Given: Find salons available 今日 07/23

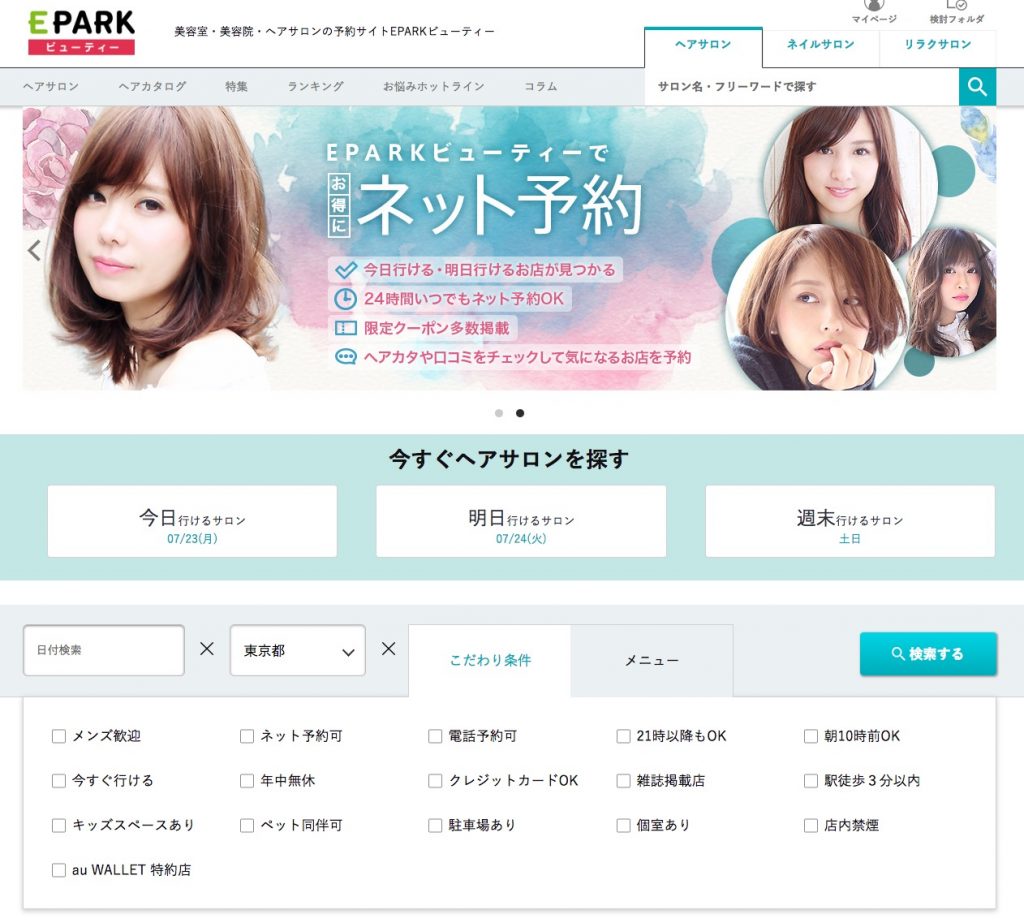Looking at the screenshot, I should [x=192, y=521].
